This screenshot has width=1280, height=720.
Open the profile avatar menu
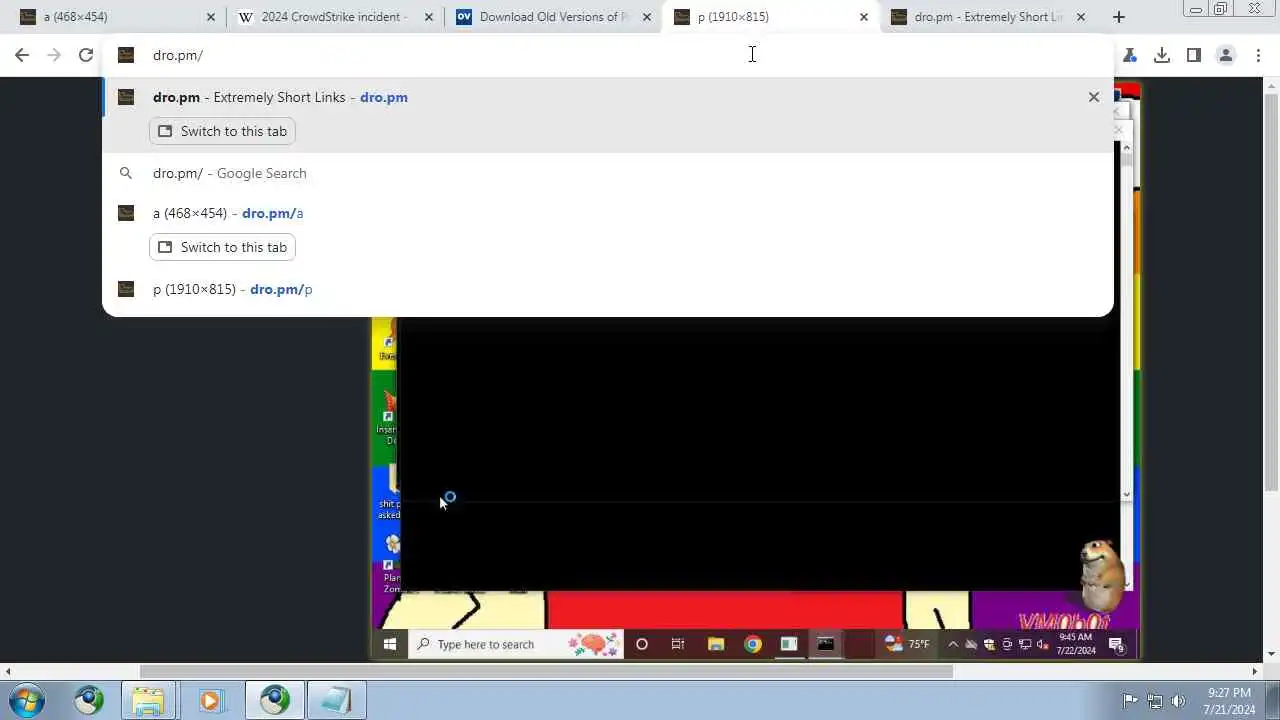[1226, 56]
